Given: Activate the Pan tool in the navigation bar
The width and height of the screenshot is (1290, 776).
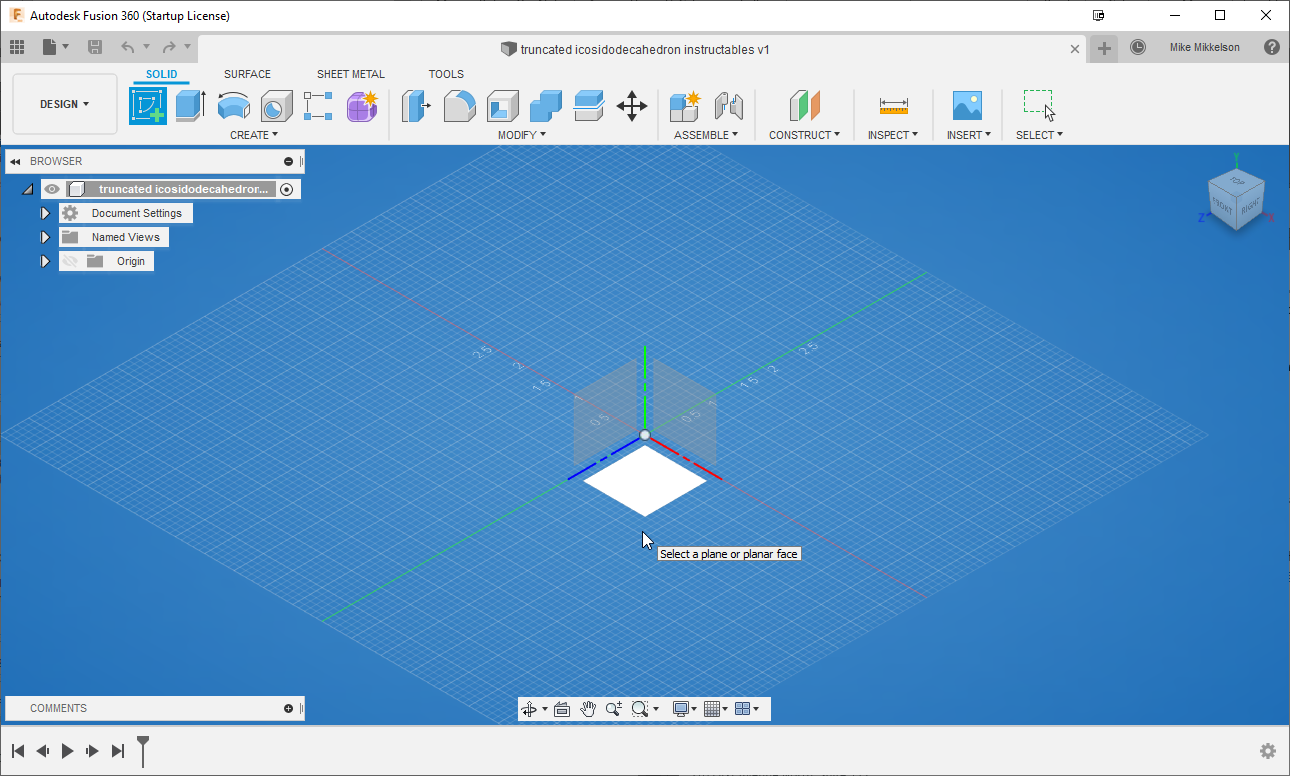Looking at the screenshot, I should (x=588, y=708).
